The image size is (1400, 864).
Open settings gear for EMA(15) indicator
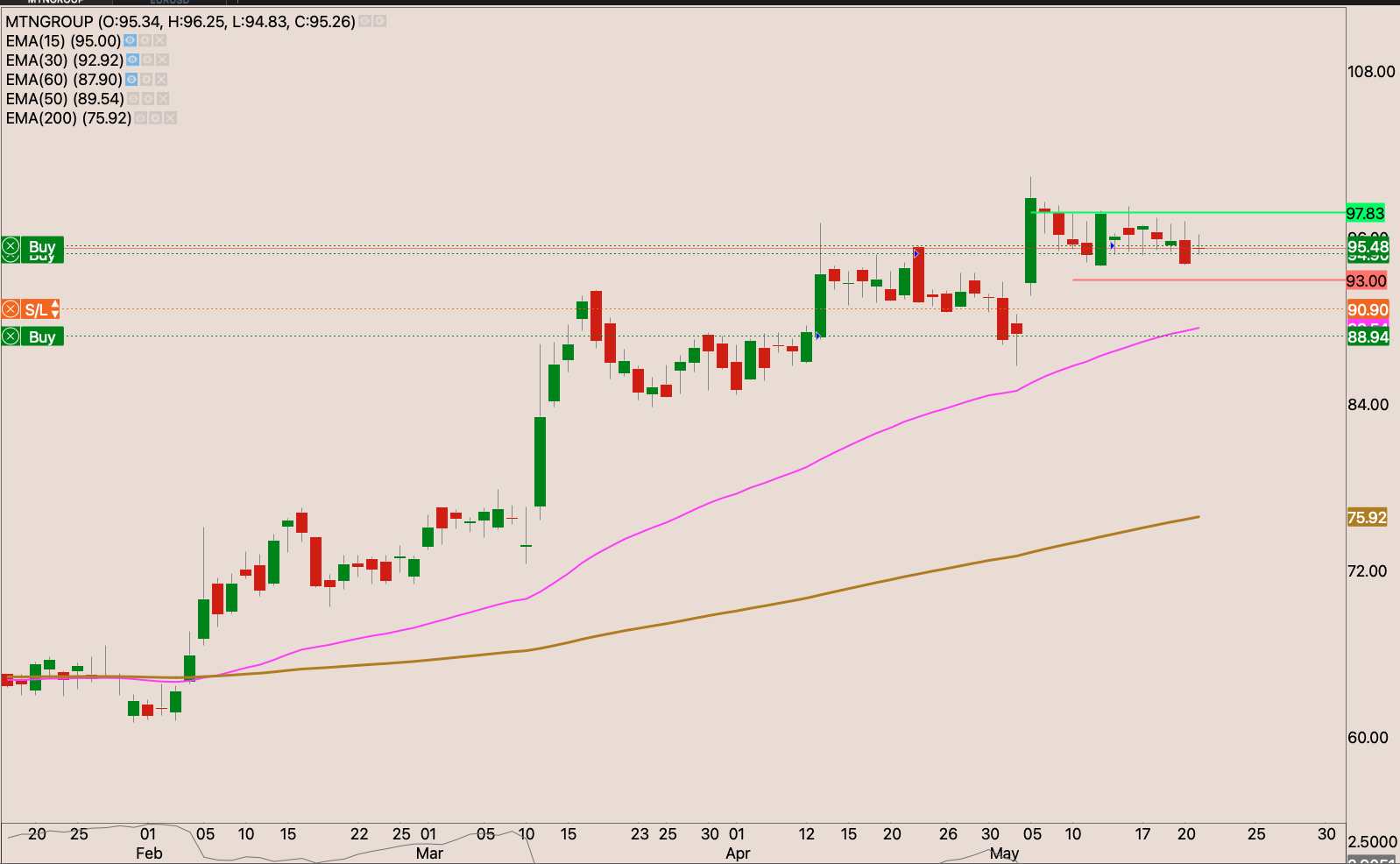pyautogui.click(x=145, y=41)
